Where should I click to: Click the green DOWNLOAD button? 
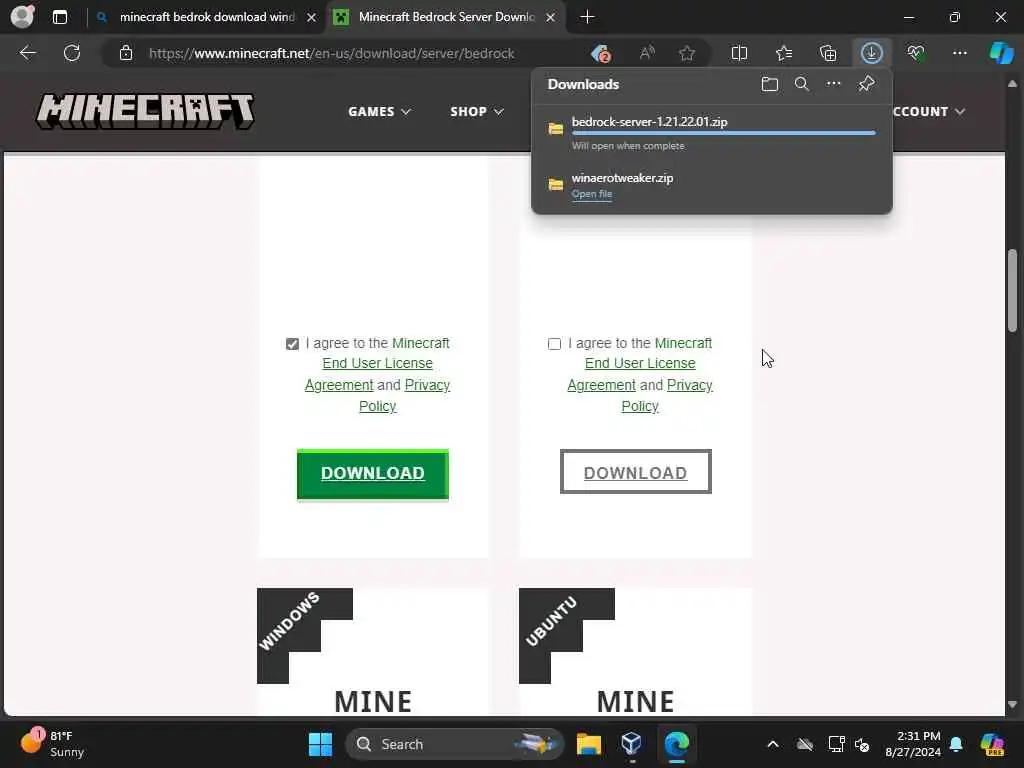373,473
